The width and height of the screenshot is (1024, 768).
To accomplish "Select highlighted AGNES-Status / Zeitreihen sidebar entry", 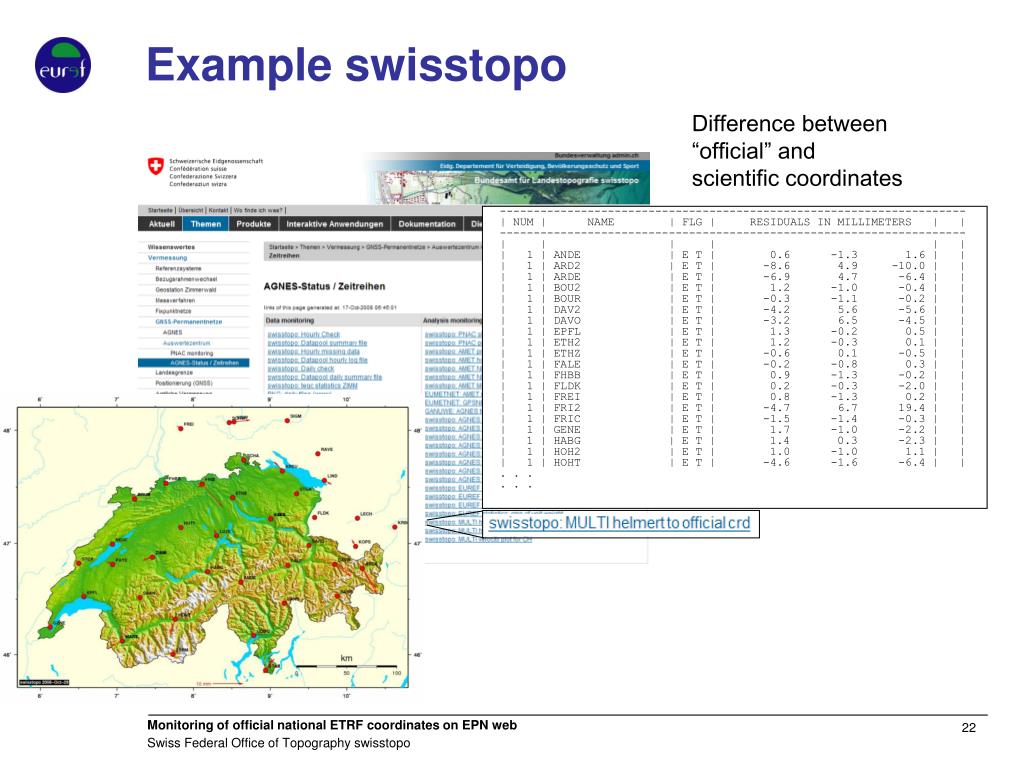I will click(193, 362).
